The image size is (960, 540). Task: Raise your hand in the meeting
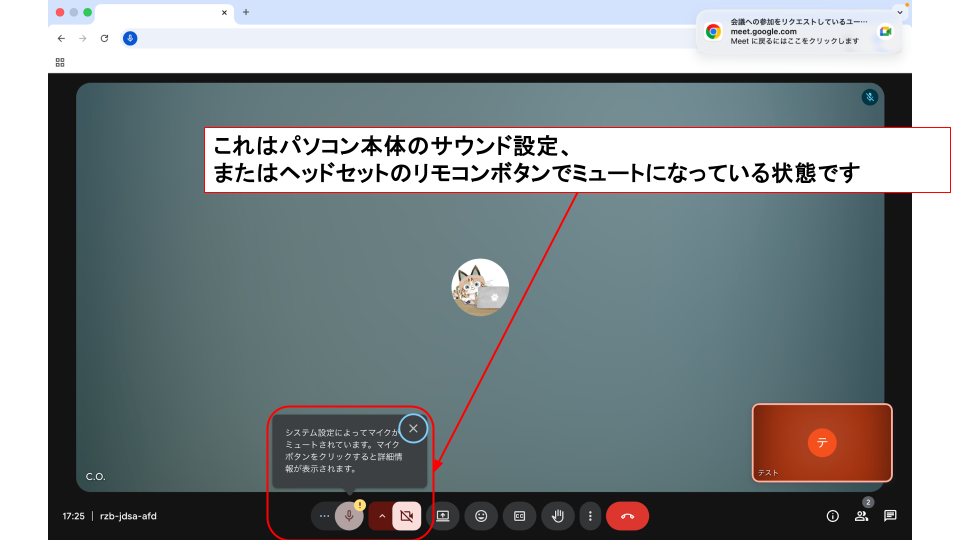(558, 516)
